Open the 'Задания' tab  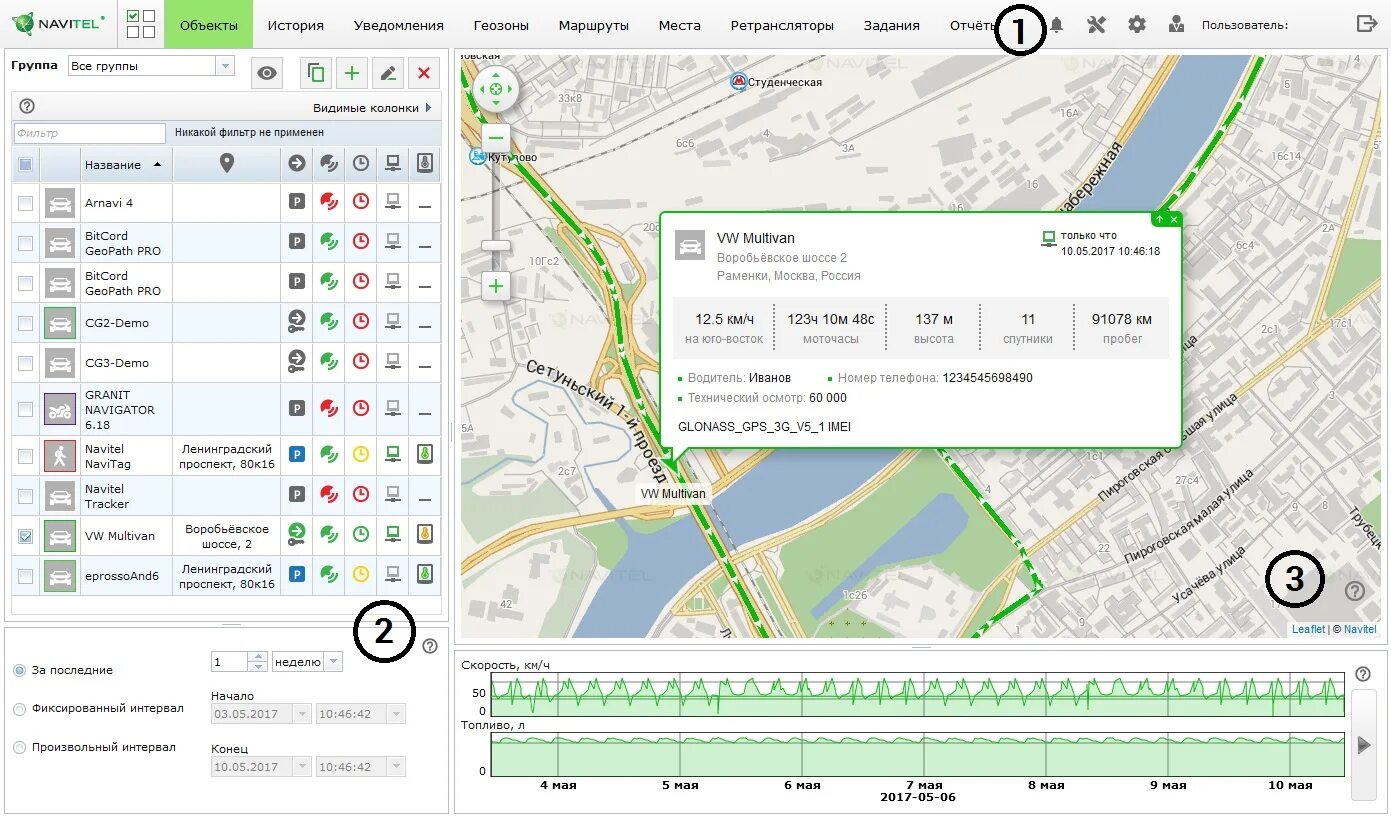point(891,25)
